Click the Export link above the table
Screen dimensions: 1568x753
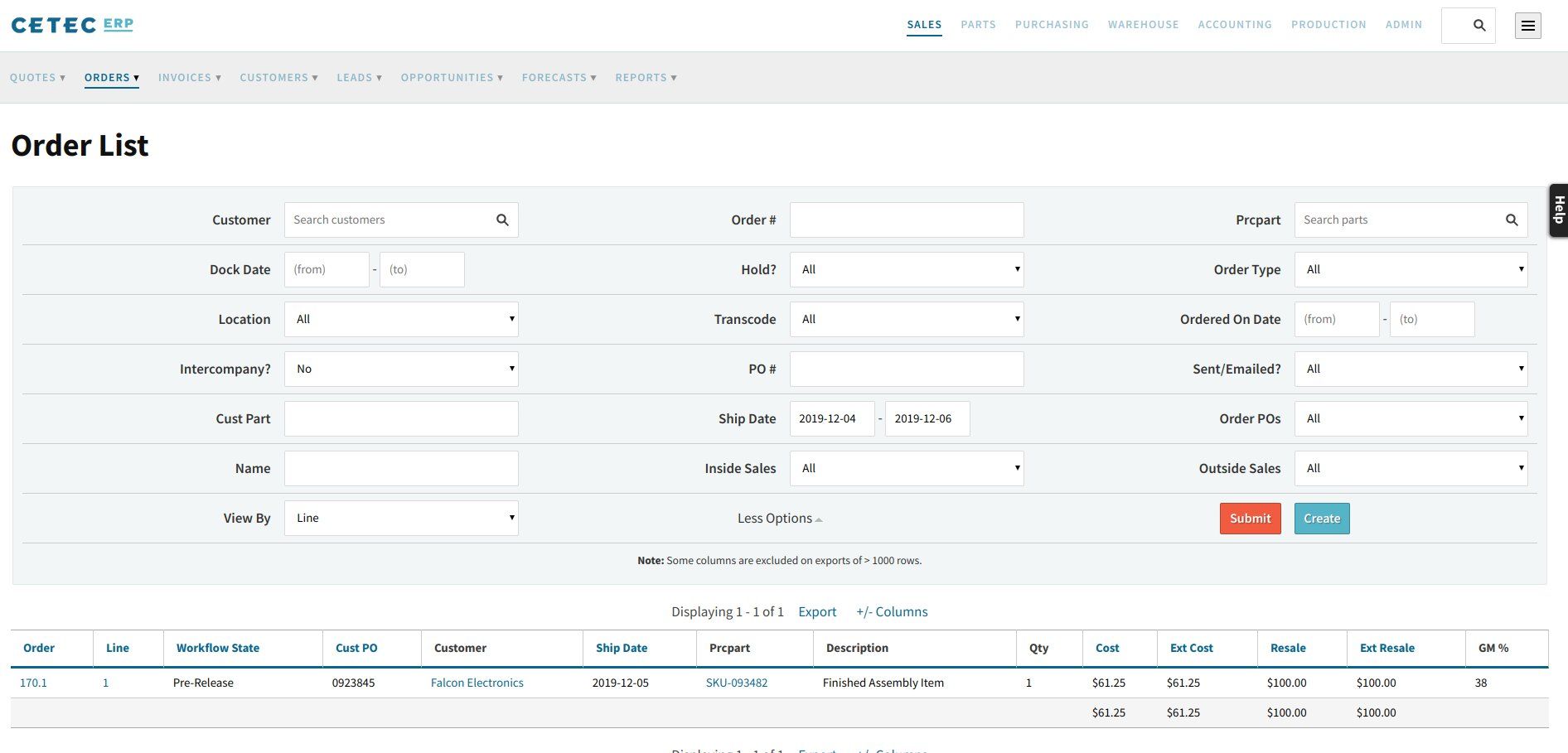point(817,612)
